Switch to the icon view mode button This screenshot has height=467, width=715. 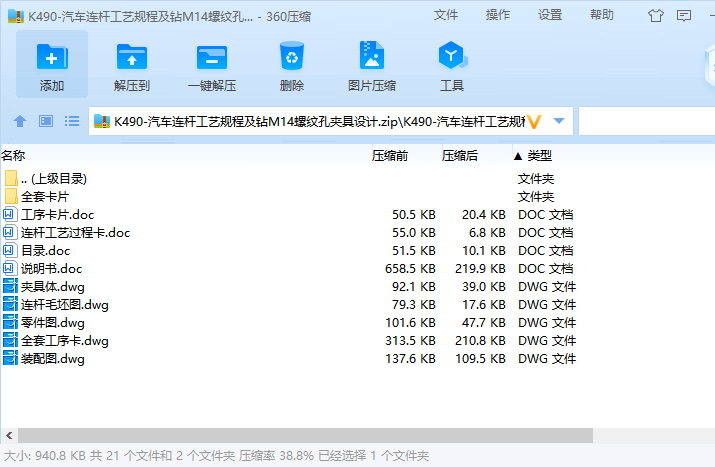tap(46, 121)
